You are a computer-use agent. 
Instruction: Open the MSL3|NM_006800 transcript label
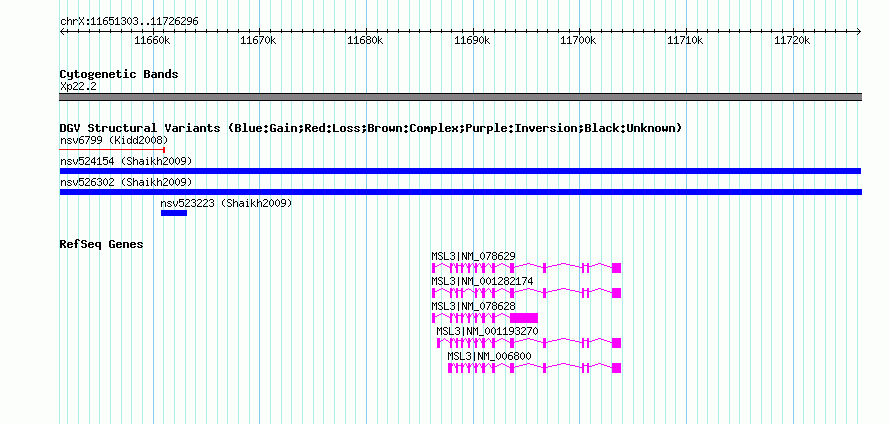[489, 356]
